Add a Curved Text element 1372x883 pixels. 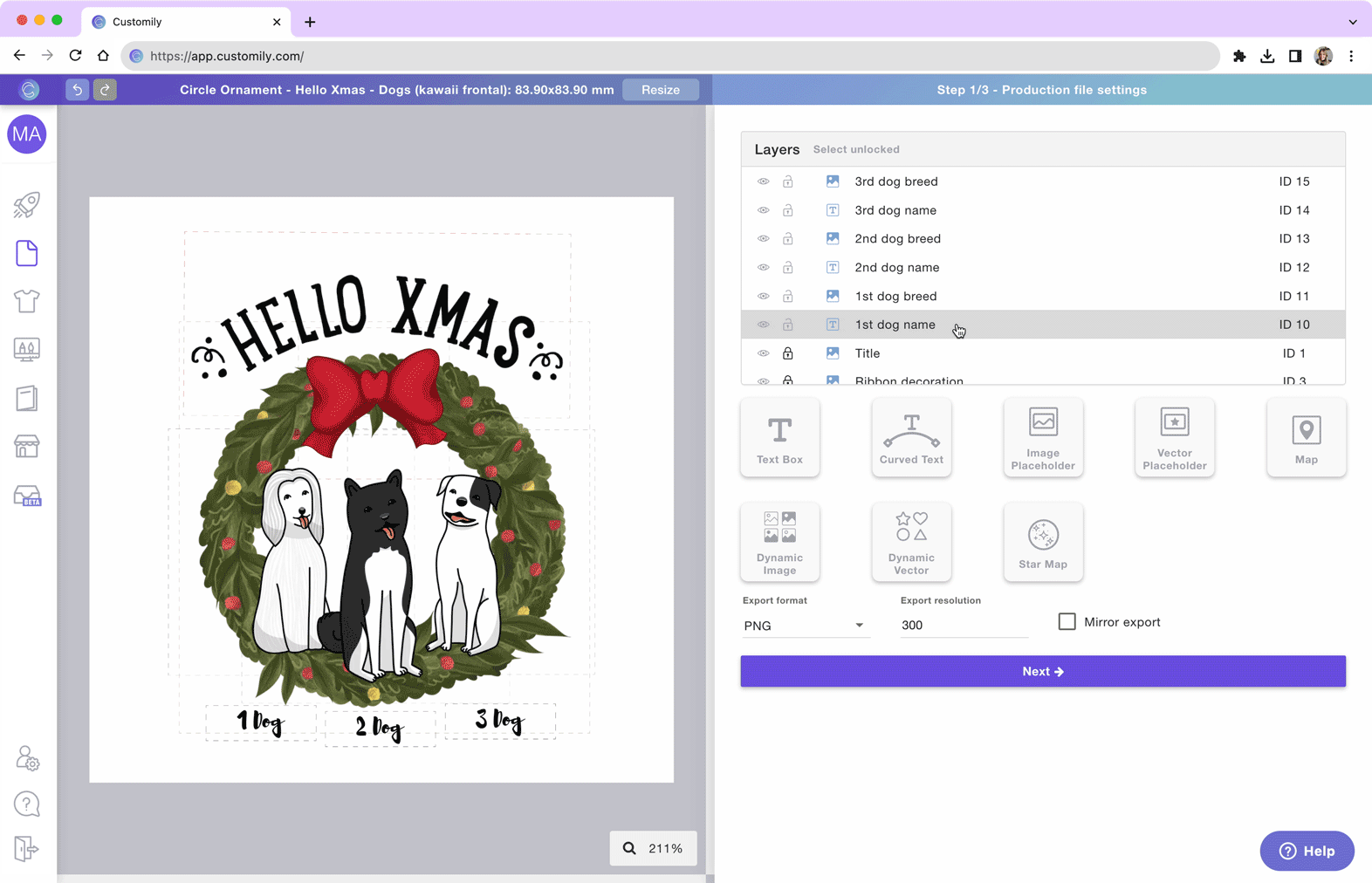pyautogui.click(x=911, y=437)
